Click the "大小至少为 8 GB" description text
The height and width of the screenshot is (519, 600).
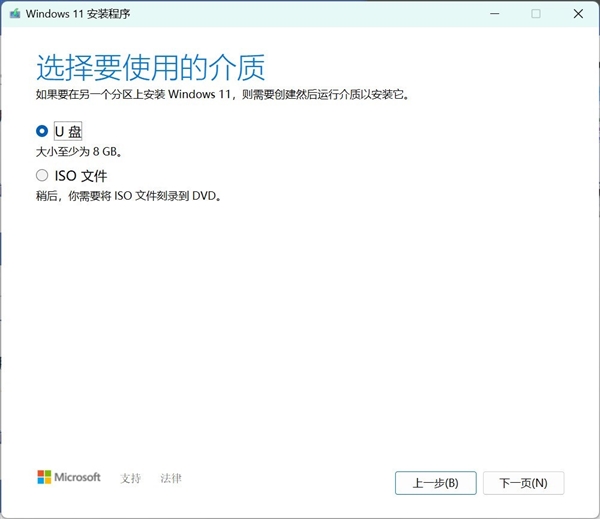point(85,152)
